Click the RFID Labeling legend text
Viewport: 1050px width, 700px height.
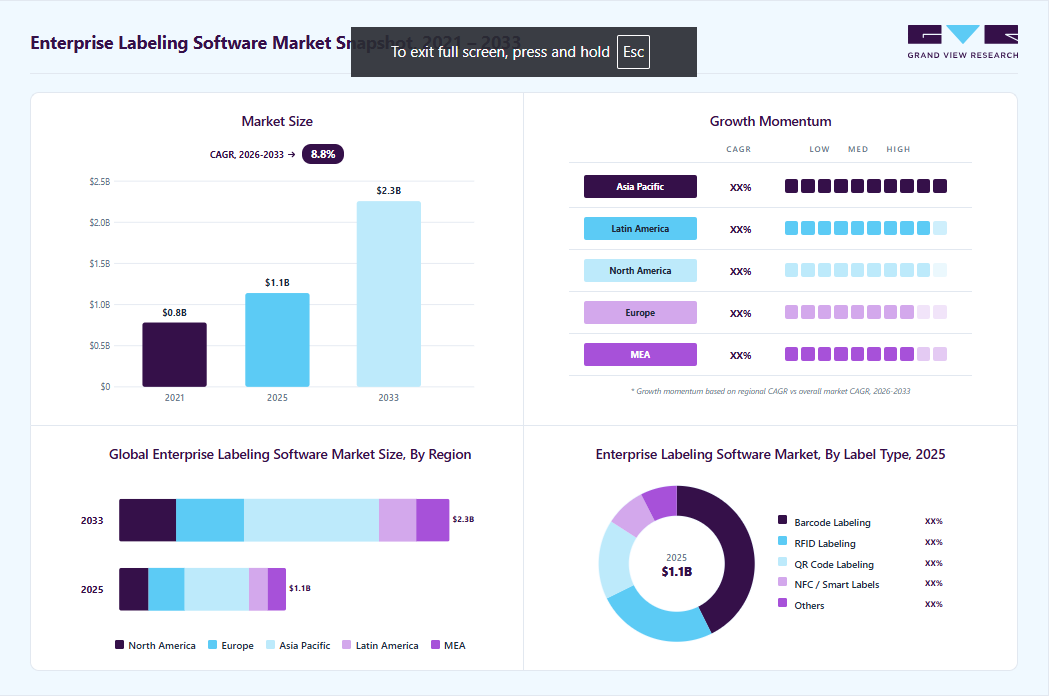click(x=825, y=543)
